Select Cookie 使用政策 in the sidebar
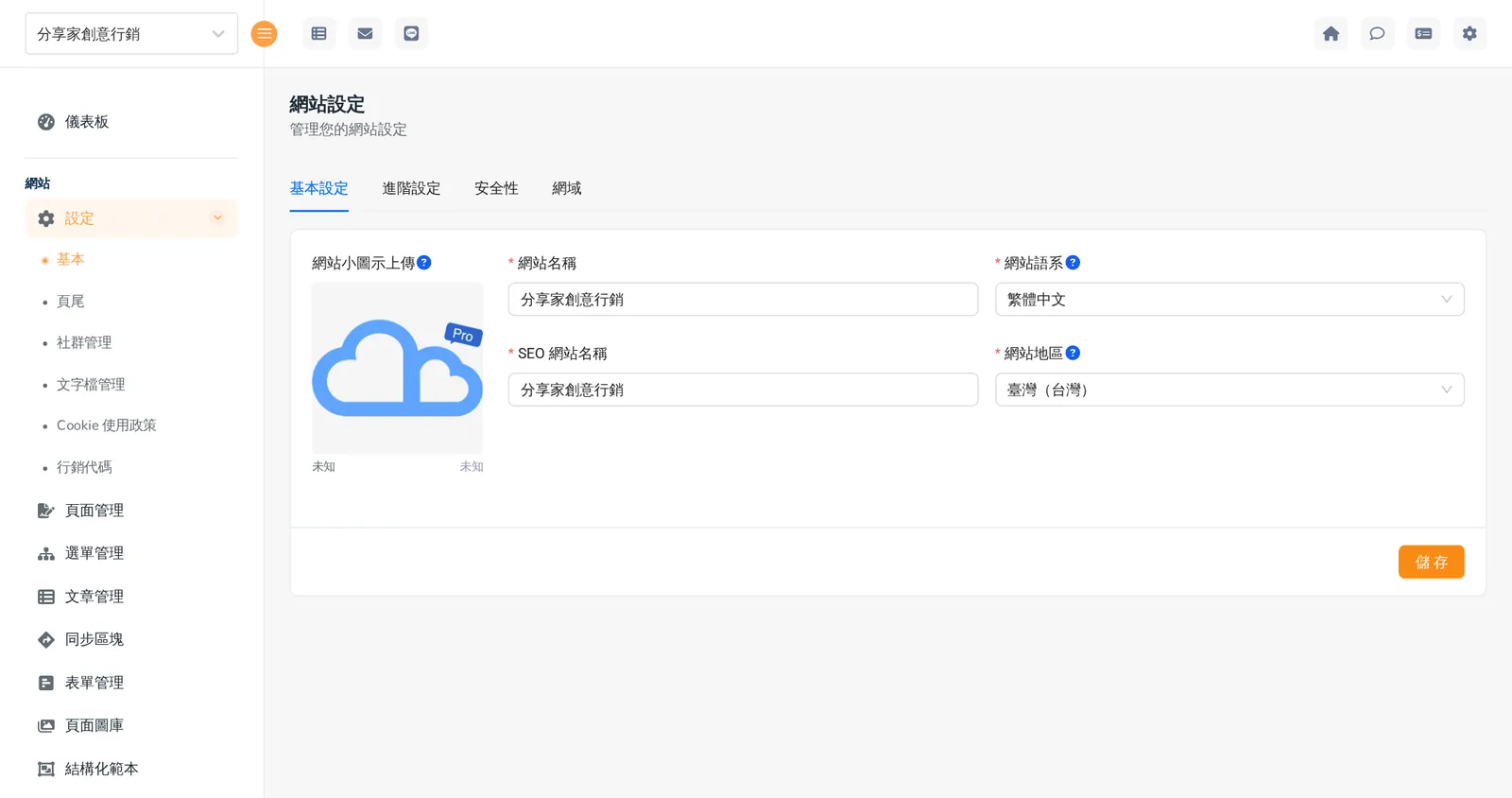The width and height of the screenshot is (1512, 798). [106, 425]
